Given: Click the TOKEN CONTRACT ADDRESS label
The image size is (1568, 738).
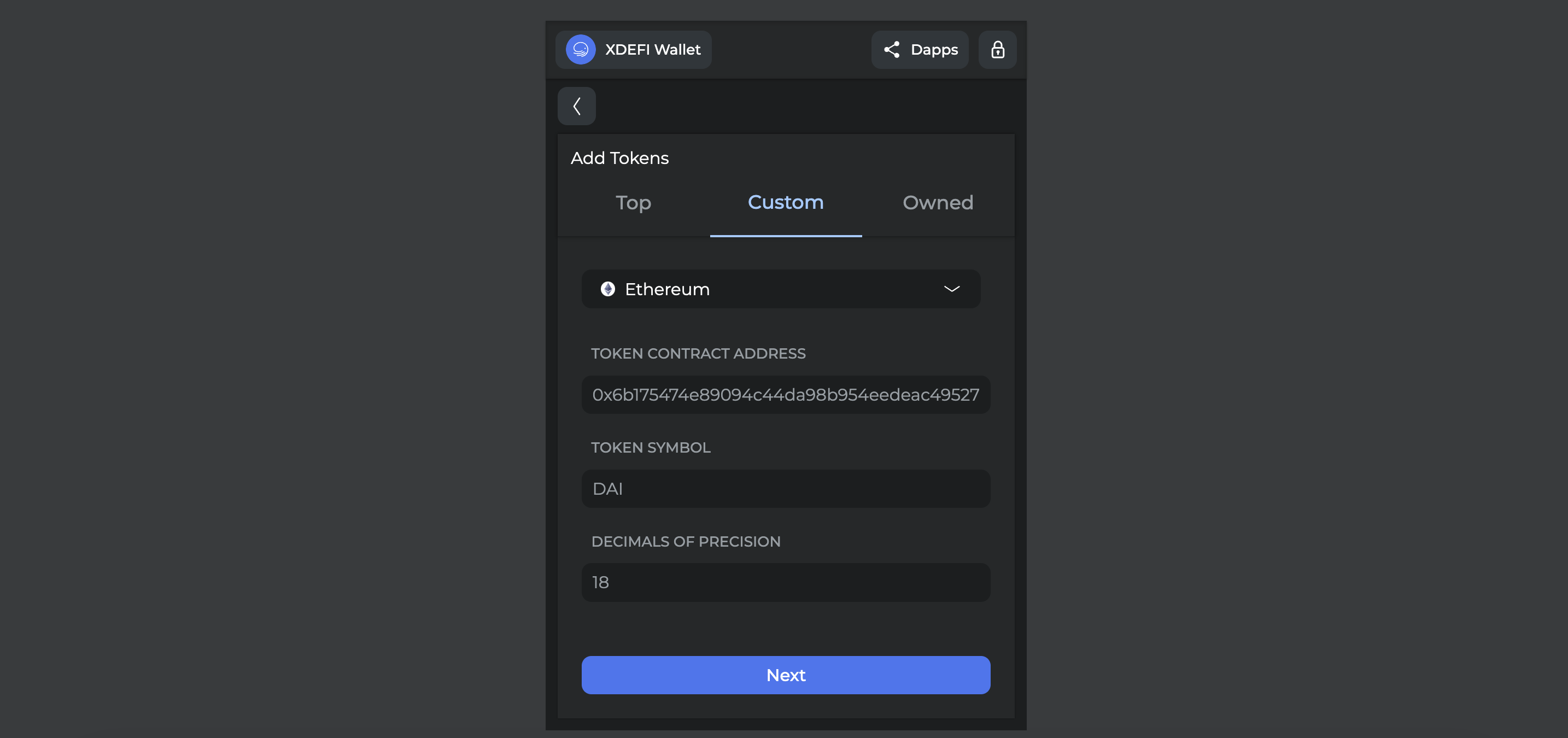Looking at the screenshot, I should (x=698, y=354).
